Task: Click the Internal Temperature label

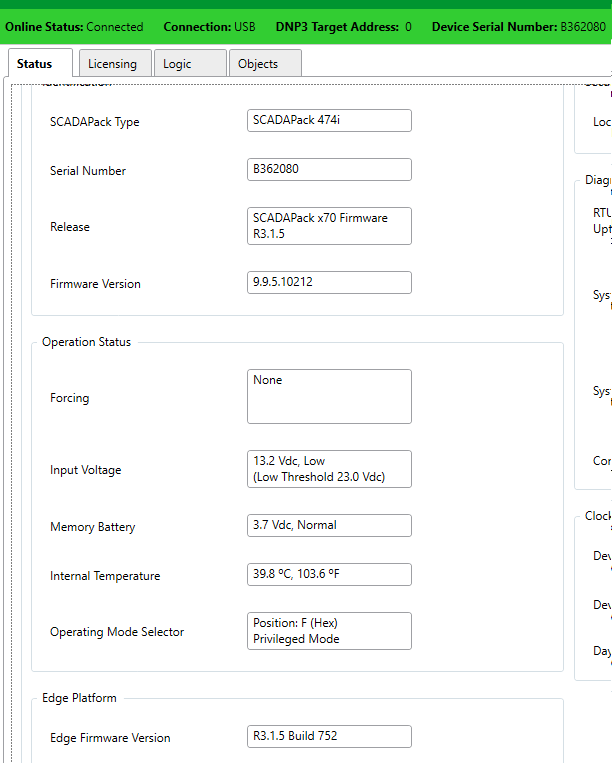Action: pos(105,576)
